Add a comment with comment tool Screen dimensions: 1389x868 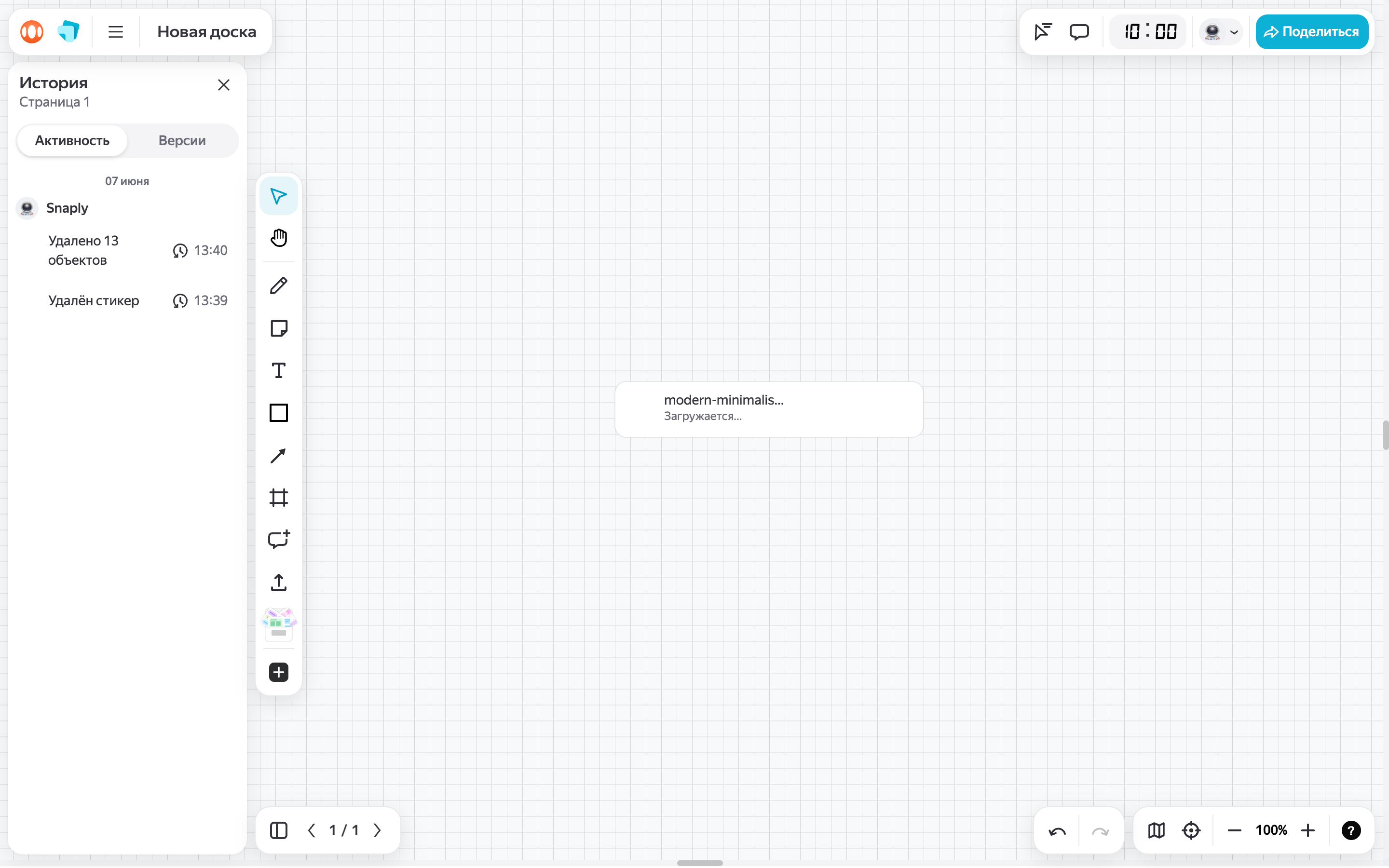click(278, 540)
